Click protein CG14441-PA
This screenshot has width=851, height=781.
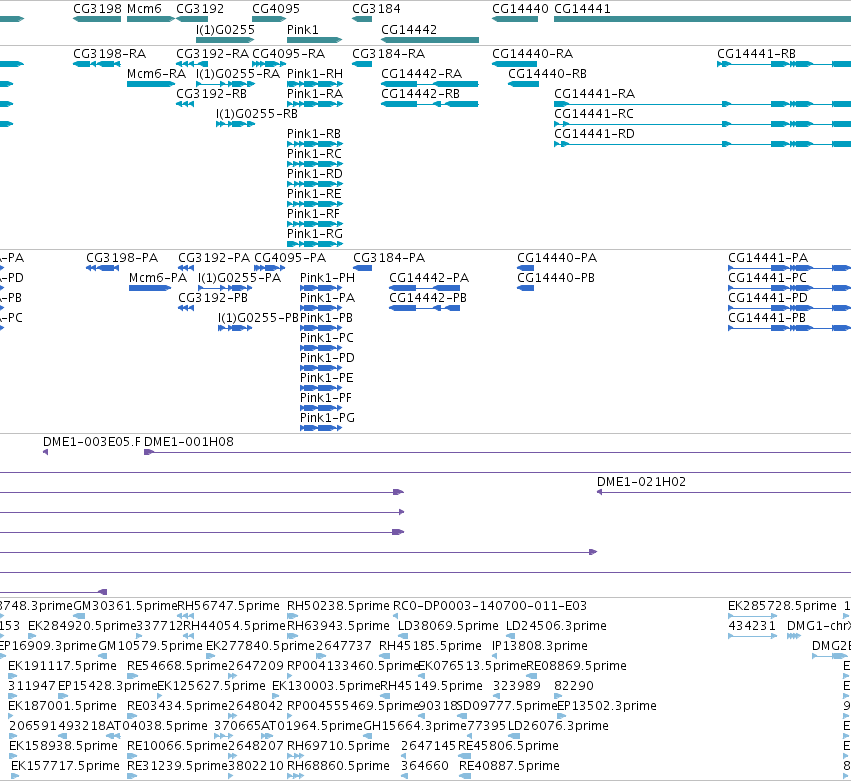click(x=768, y=257)
